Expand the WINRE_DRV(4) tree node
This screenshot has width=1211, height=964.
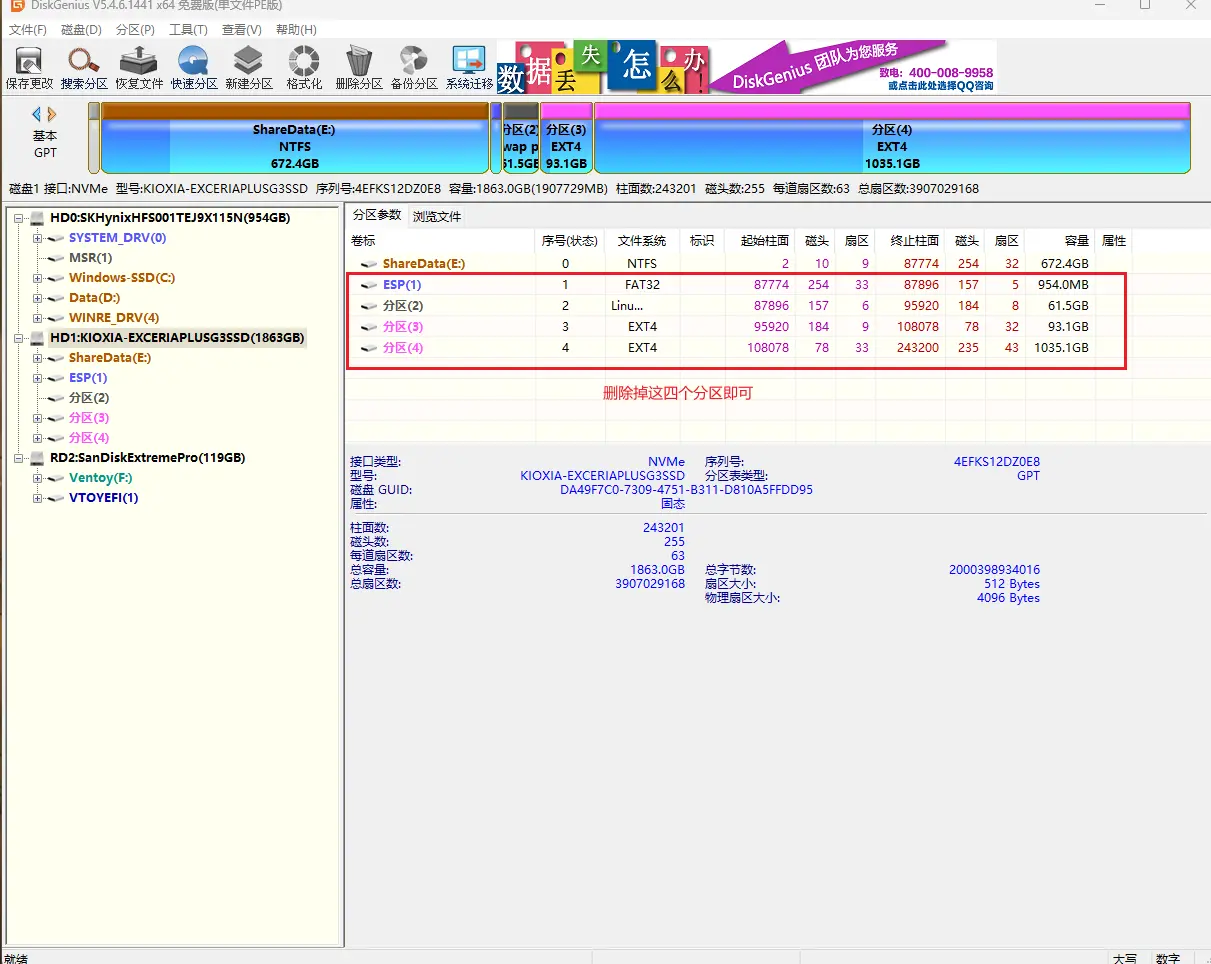pyautogui.click(x=37, y=318)
